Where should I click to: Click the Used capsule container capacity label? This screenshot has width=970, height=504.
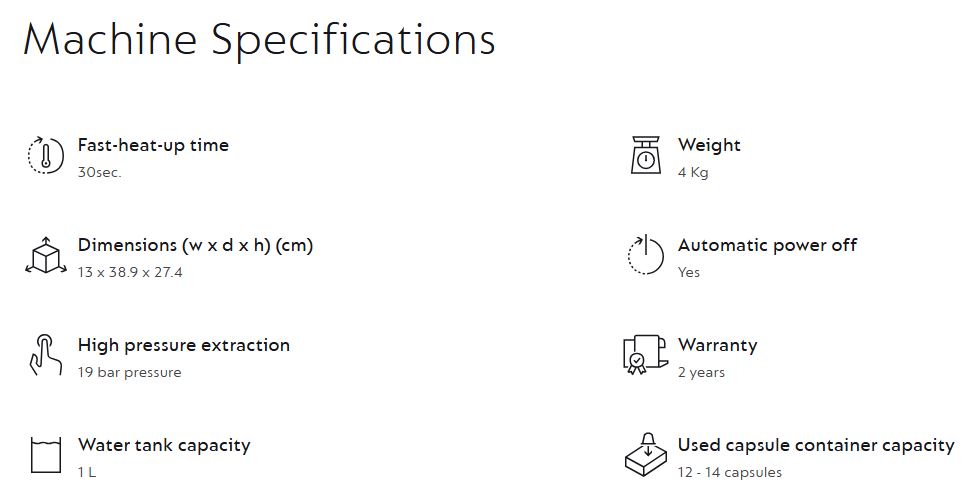click(x=816, y=445)
